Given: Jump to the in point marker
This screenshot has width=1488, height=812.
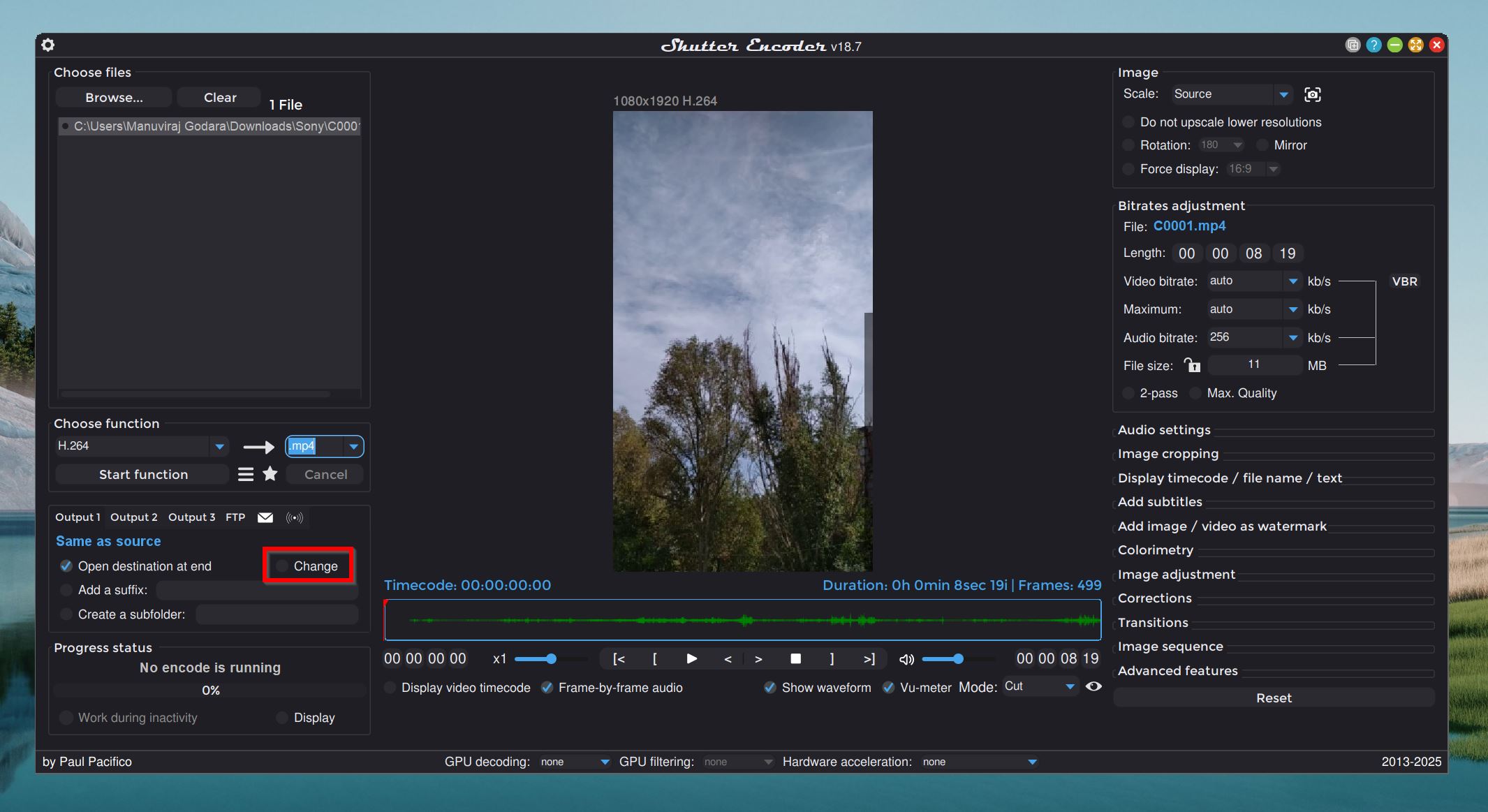Looking at the screenshot, I should (x=619, y=658).
